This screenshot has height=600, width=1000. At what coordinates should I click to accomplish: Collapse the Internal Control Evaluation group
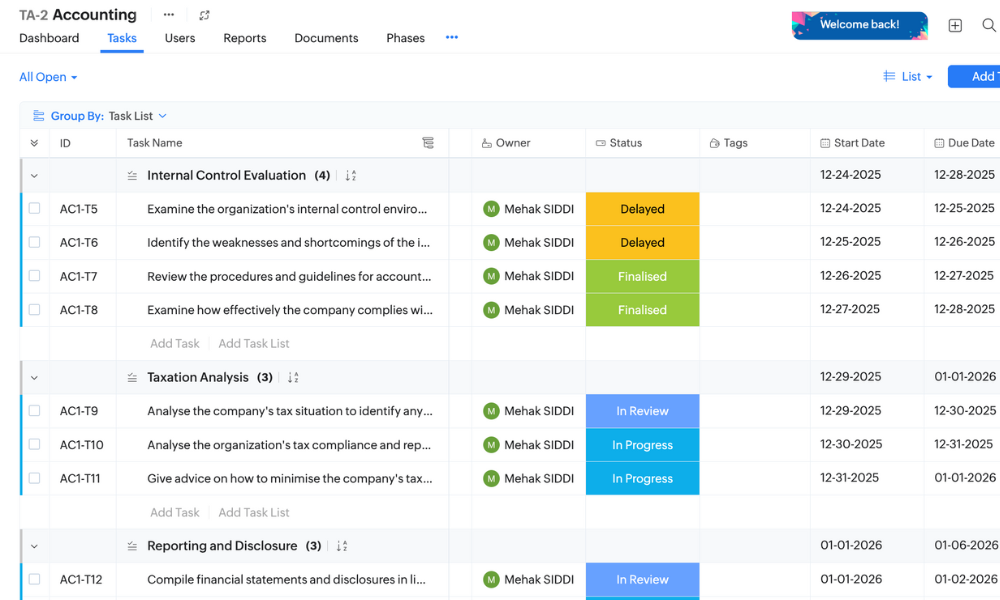click(x=34, y=176)
